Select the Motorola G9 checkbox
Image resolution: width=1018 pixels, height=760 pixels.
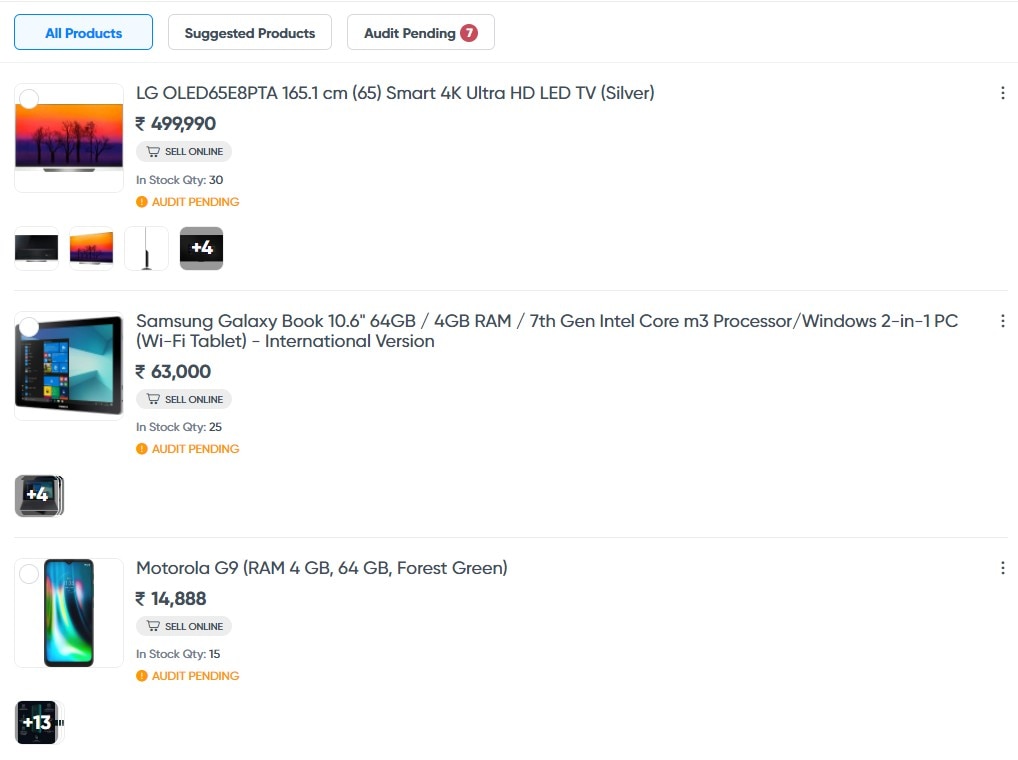click(x=29, y=573)
